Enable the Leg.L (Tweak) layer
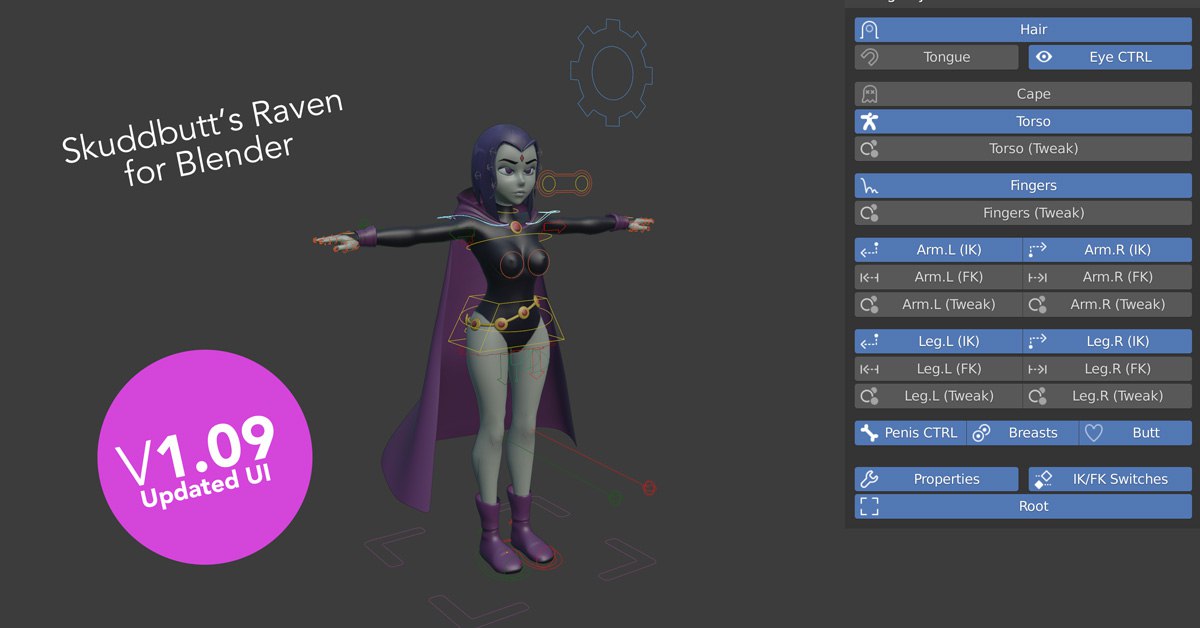The height and width of the screenshot is (628, 1200). (939, 395)
